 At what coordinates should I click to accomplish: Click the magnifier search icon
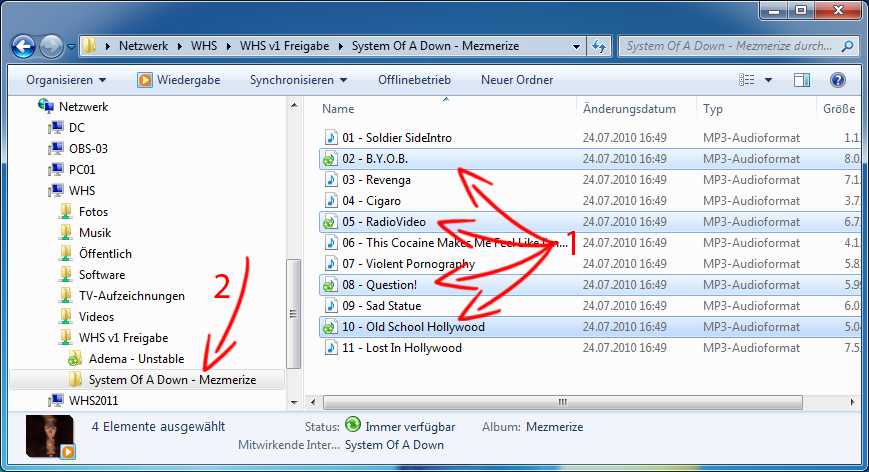(847, 47)
